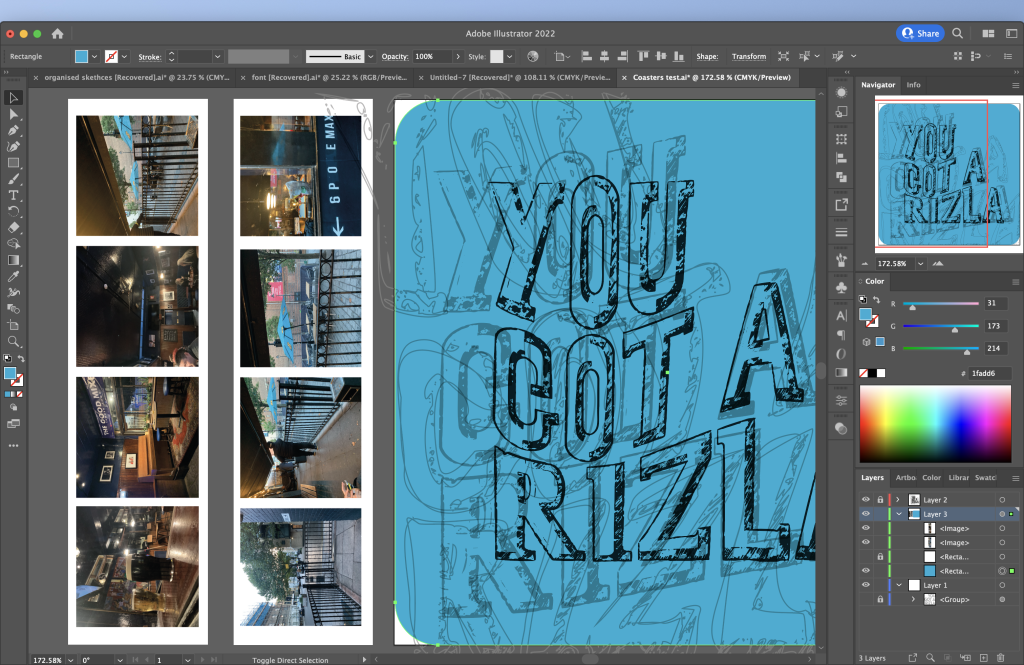Select the Selection tool arrow
Screen dimensions: 1024x665
(13, 98)
